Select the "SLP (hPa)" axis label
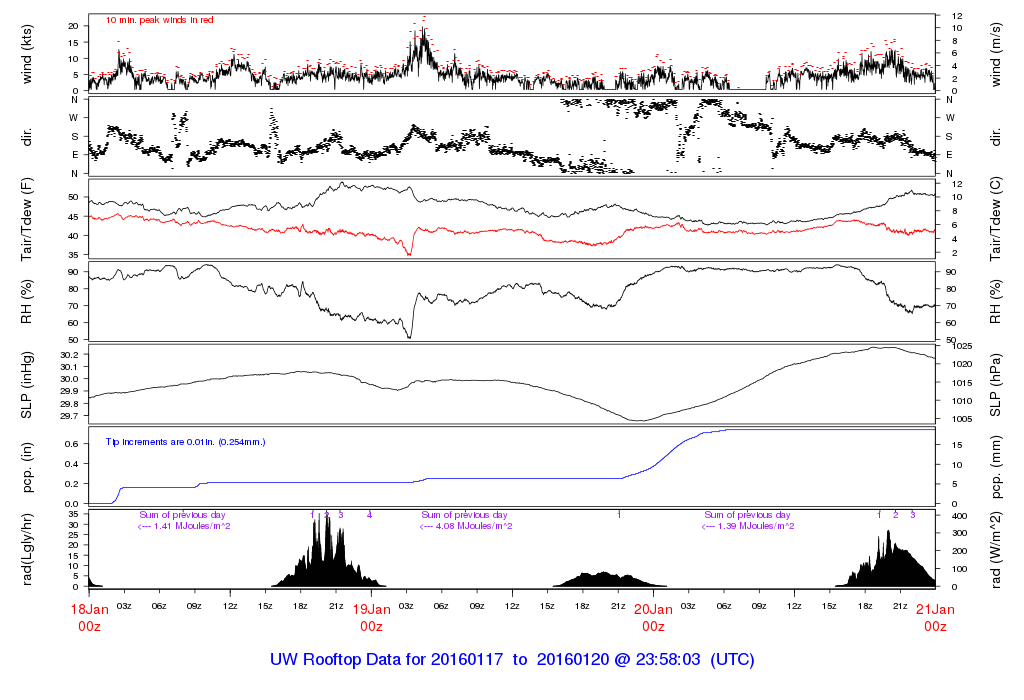 (x=996, y=385)
